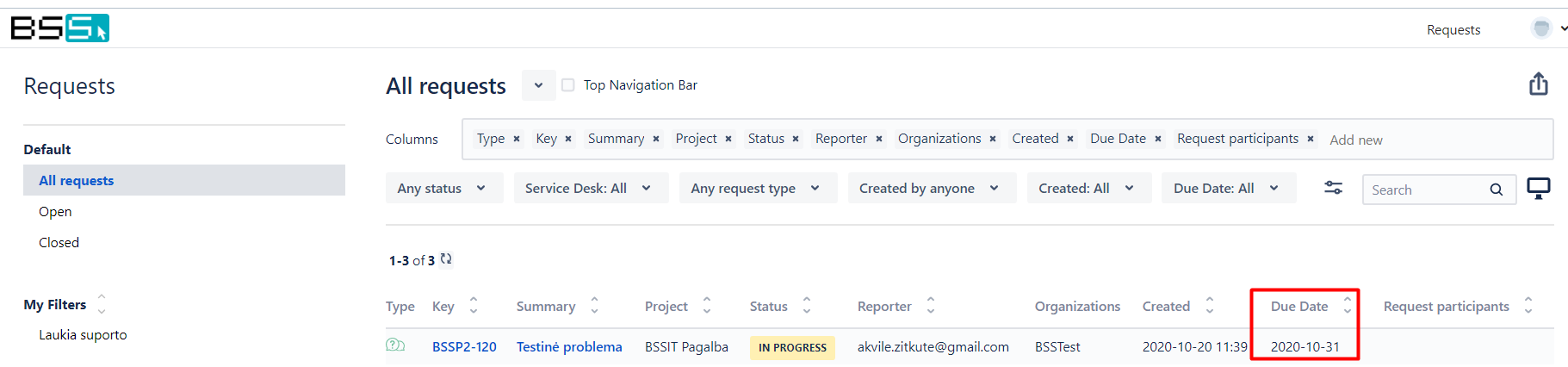Open the Any status dropdown

443,188
